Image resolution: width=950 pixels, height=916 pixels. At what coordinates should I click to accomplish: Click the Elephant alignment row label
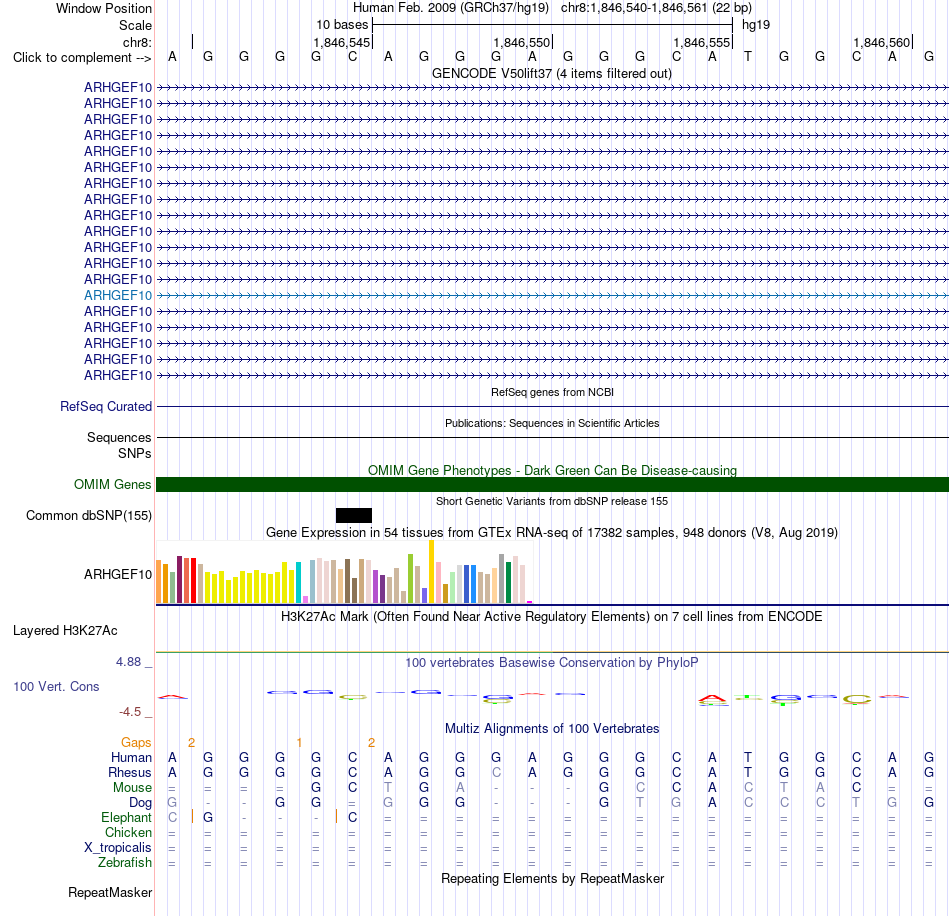point(126,818)
